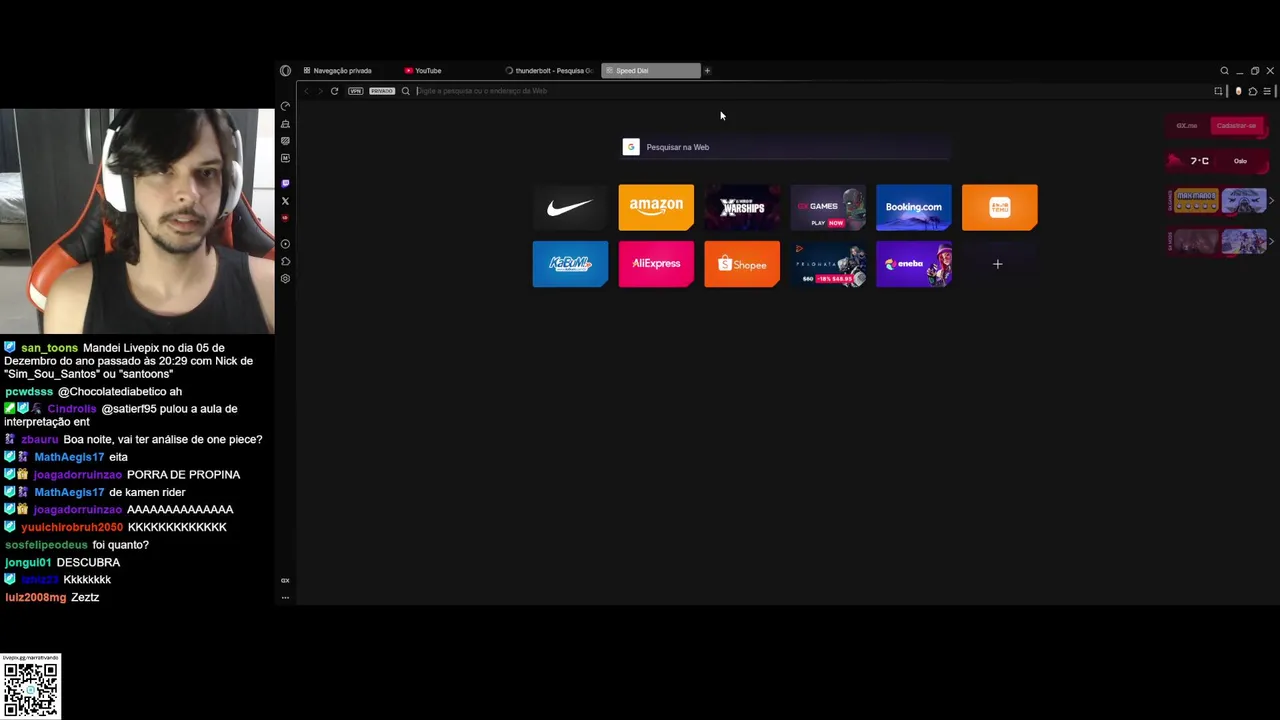Click chat username sosfelipeodeus

(46, 545)
